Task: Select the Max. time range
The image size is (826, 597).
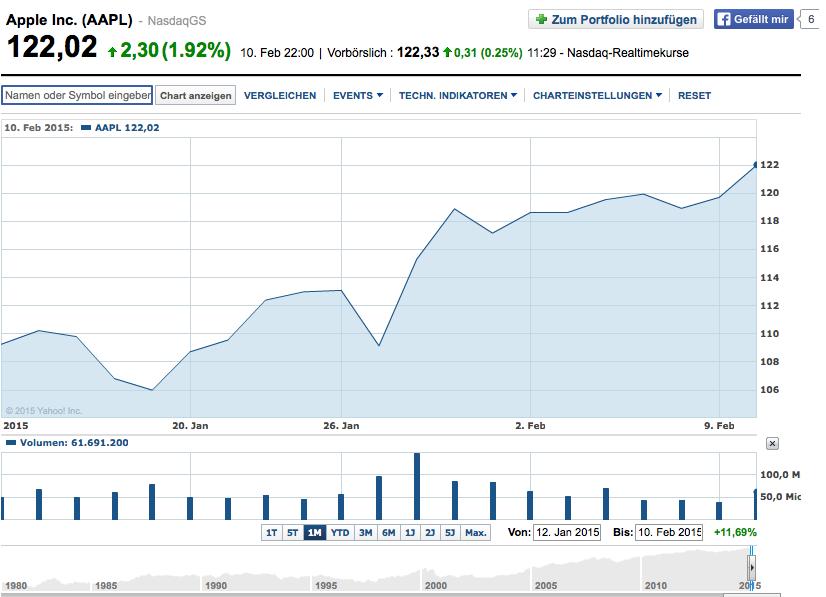Action: pyautogui.click(x=476, y=533)
